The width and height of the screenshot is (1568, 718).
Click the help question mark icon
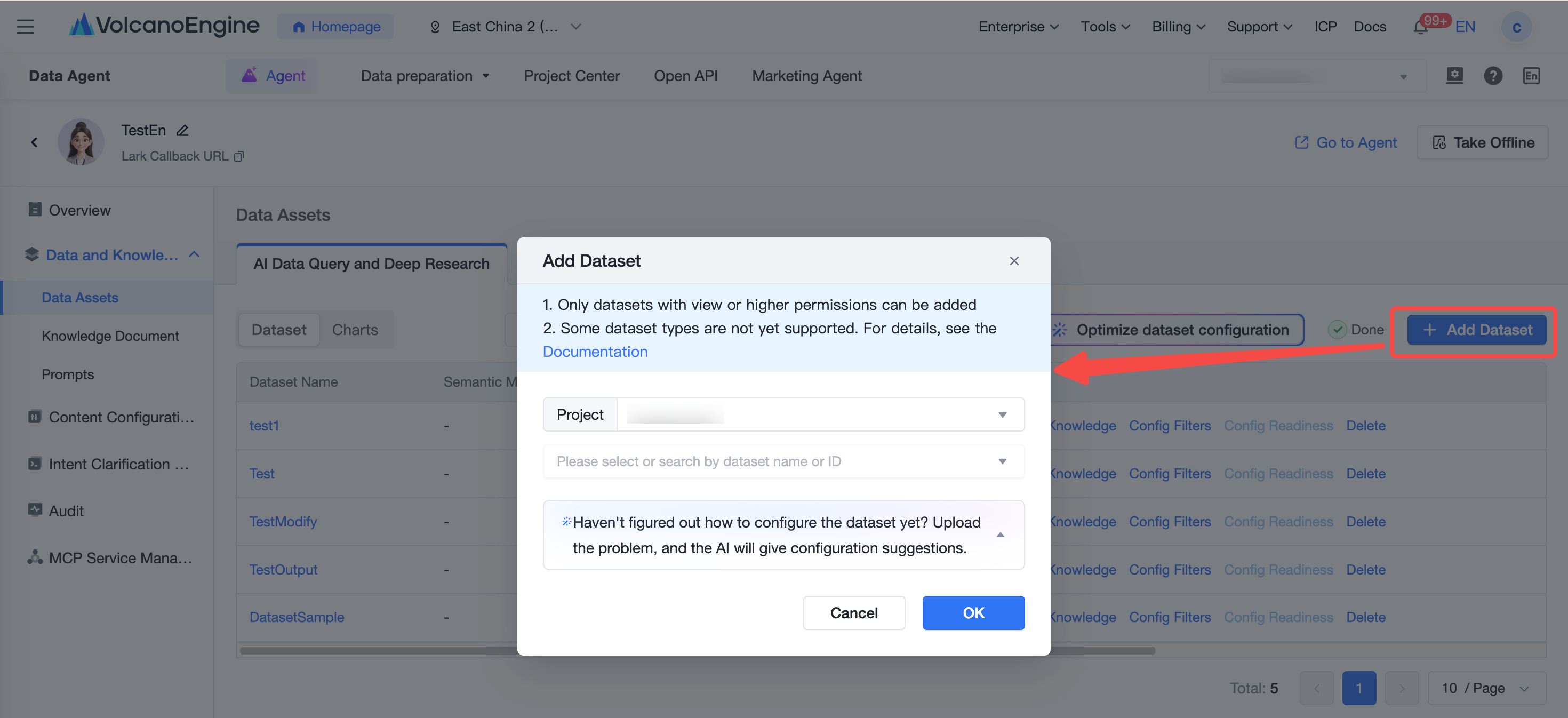click(x=1492, y=76)
